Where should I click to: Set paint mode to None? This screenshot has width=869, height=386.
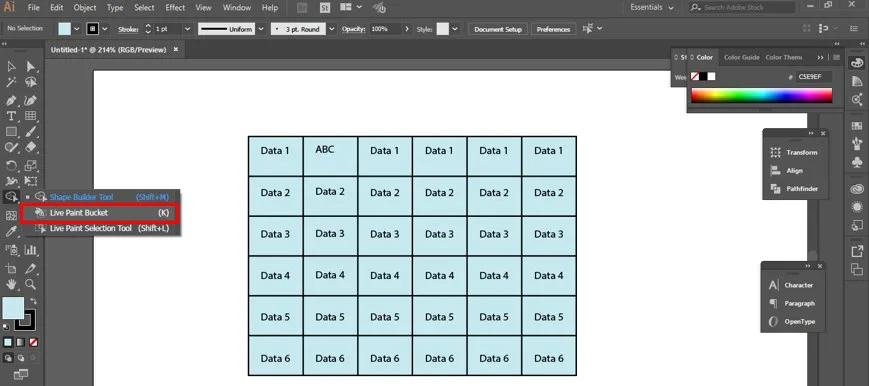(34, 342)
